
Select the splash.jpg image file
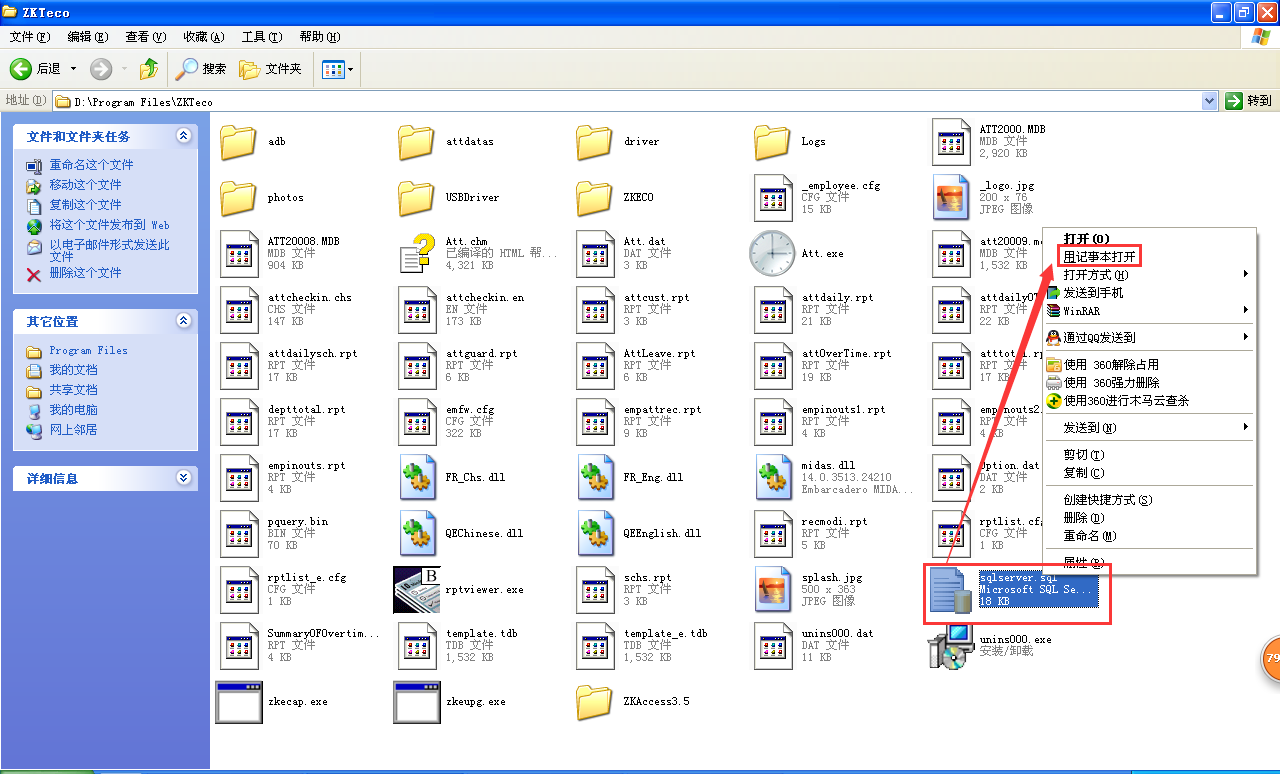coord(771,590)
